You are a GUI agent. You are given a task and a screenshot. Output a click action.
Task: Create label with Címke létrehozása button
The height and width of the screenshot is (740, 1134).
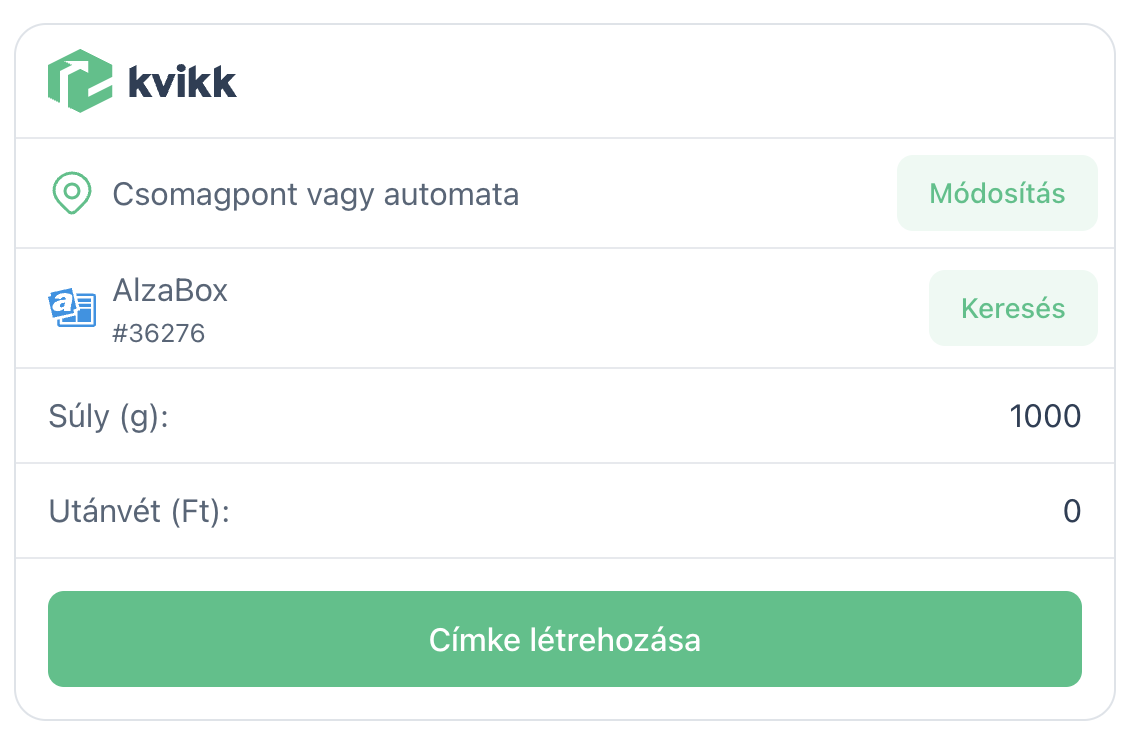[x=565, y=639]
